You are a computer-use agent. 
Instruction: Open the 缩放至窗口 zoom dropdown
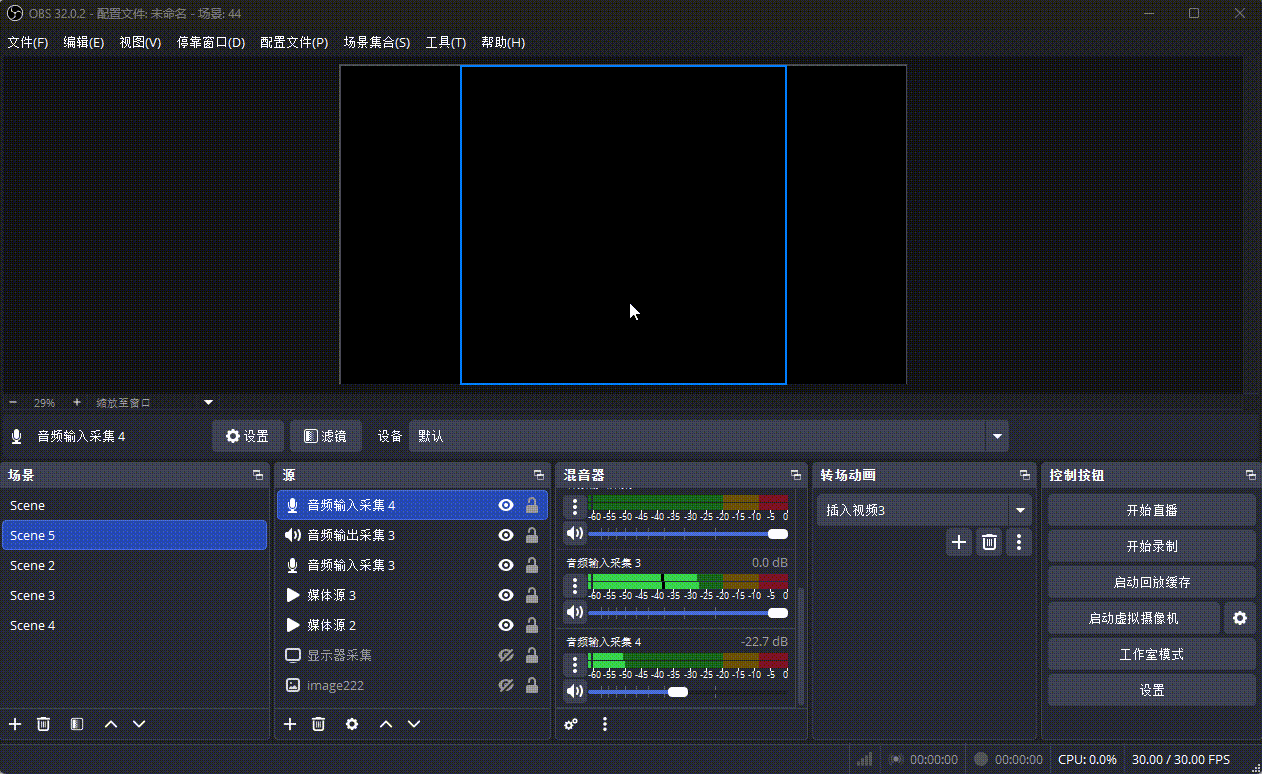207,402
